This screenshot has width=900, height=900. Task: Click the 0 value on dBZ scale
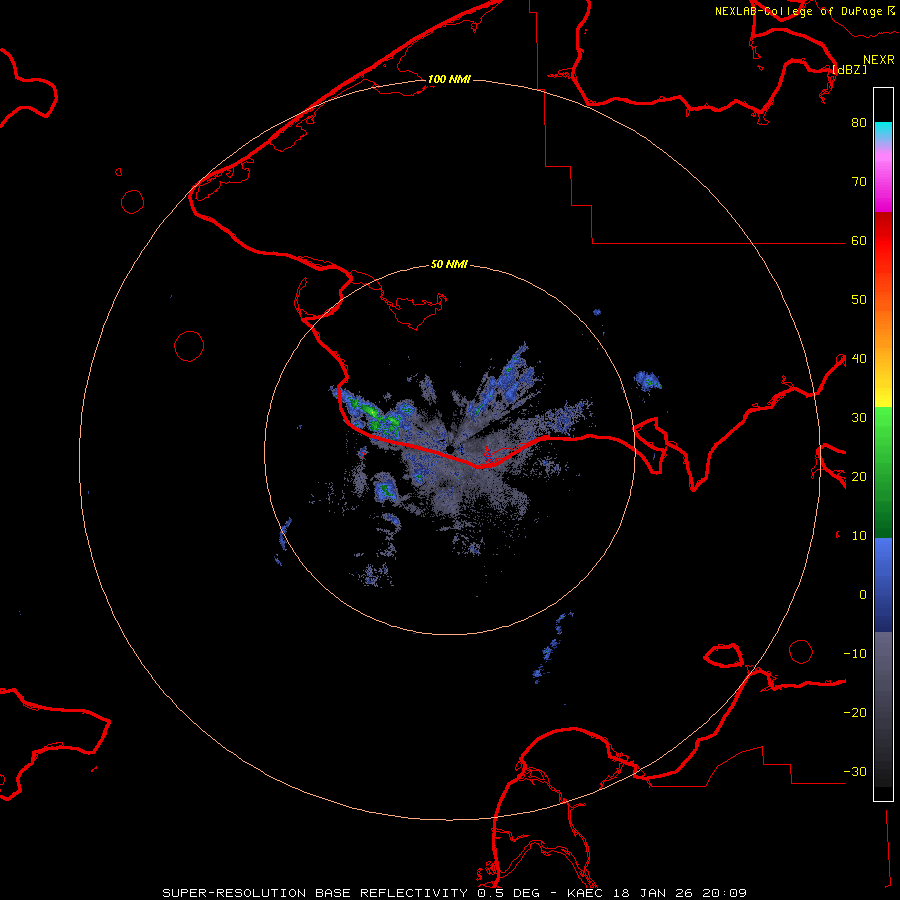(x=863, y=595)
